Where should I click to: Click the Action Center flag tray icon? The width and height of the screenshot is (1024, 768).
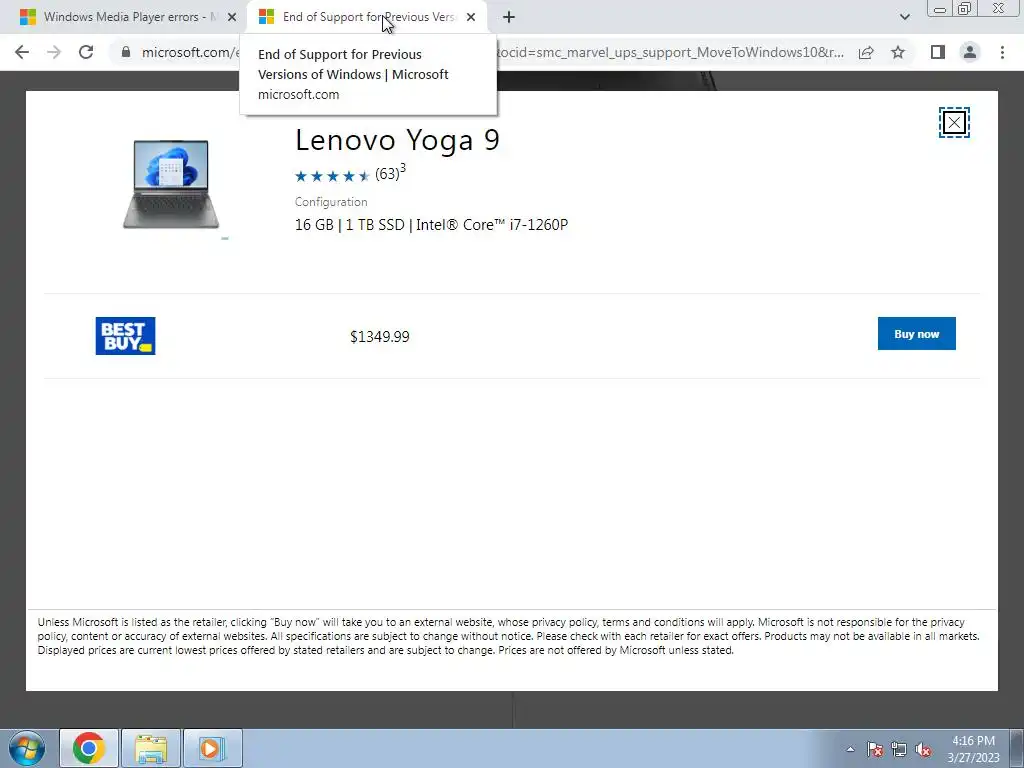(x=875, y=749)
